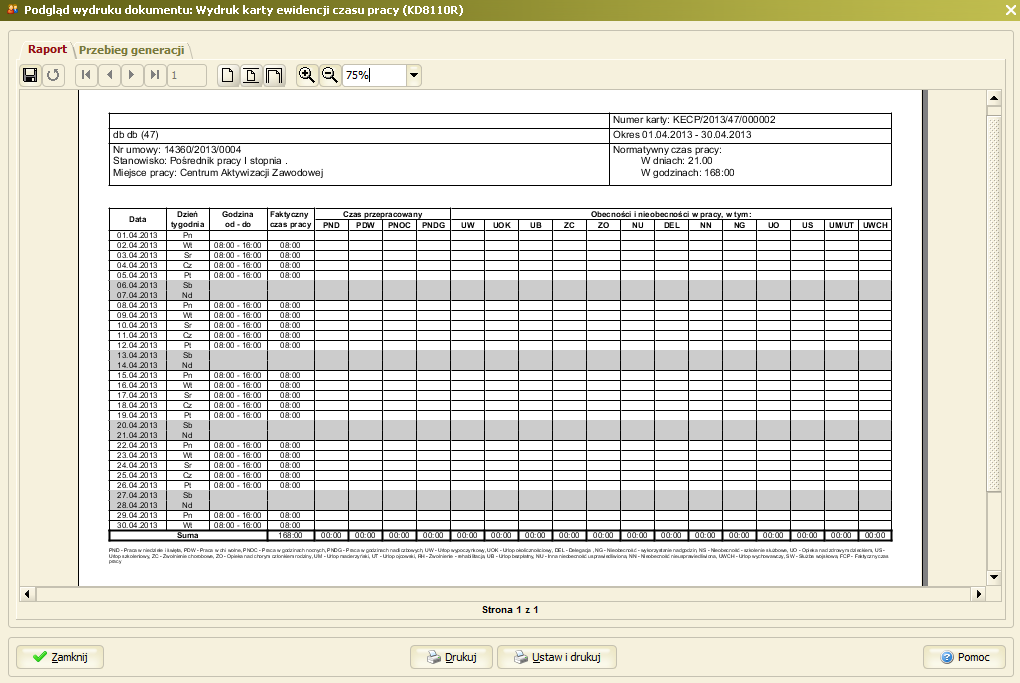1020x683 pixels.
Task: Click 'Faktyczny czas pracy' column header
Action: pyautogui.click(x=290, y=219)
